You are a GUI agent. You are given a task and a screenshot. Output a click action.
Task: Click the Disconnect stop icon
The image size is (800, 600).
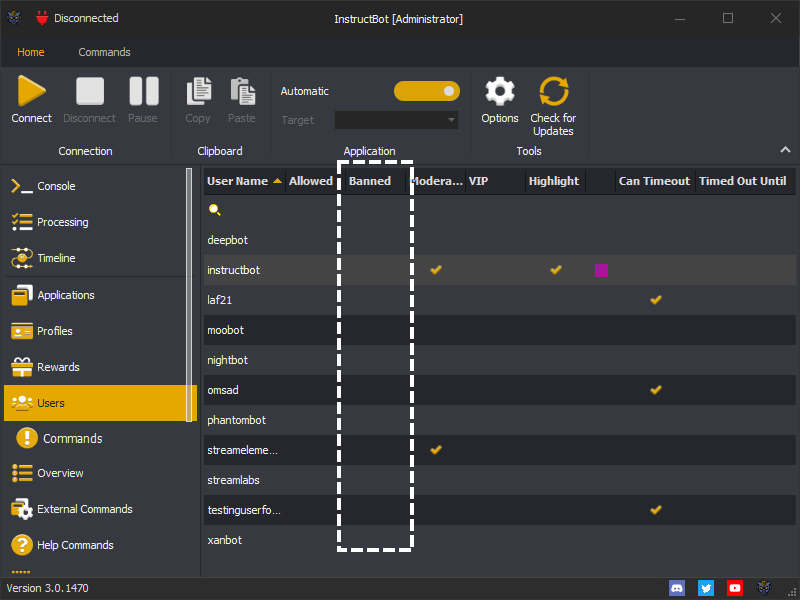90,91
